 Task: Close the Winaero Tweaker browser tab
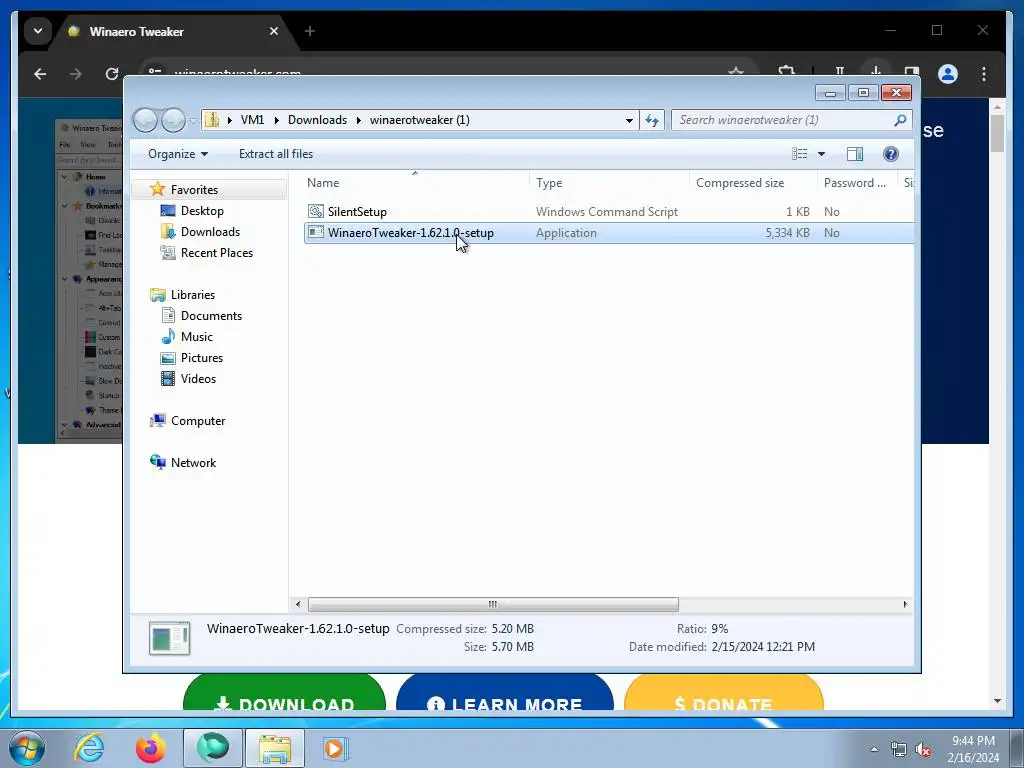pos(274,31)
